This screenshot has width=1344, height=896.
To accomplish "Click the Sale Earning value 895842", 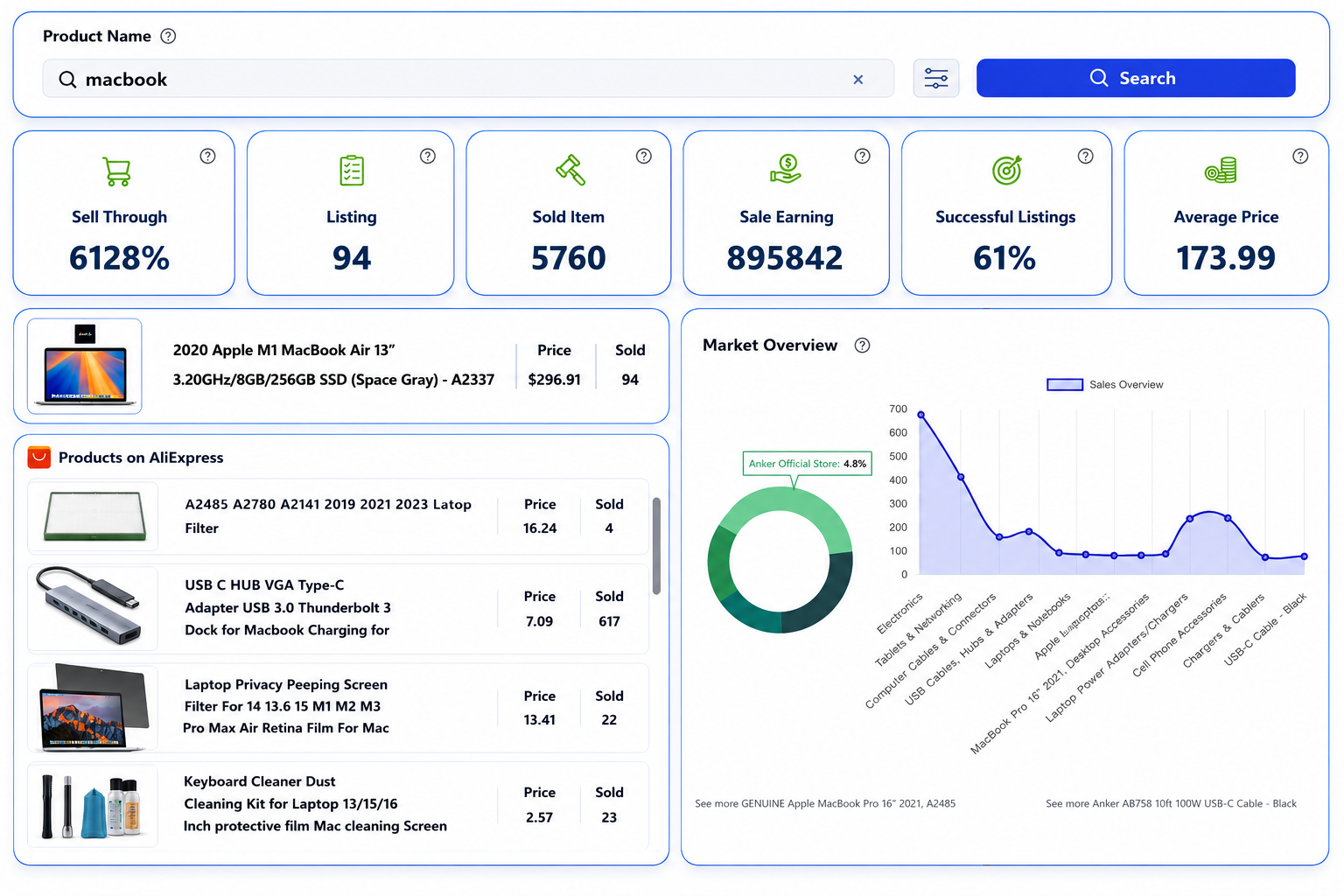I will coord(785,258).
